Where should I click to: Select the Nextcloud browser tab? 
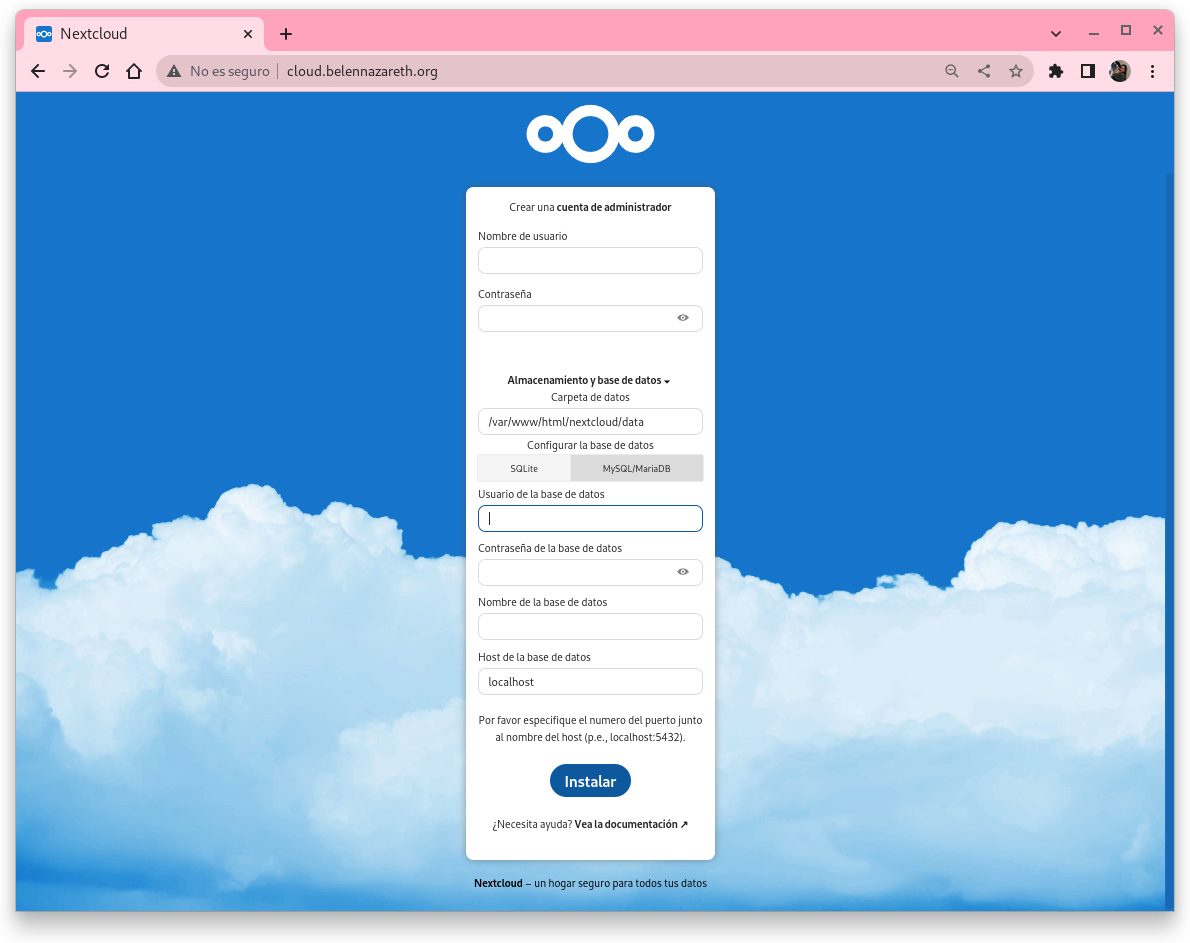point(140,33)
